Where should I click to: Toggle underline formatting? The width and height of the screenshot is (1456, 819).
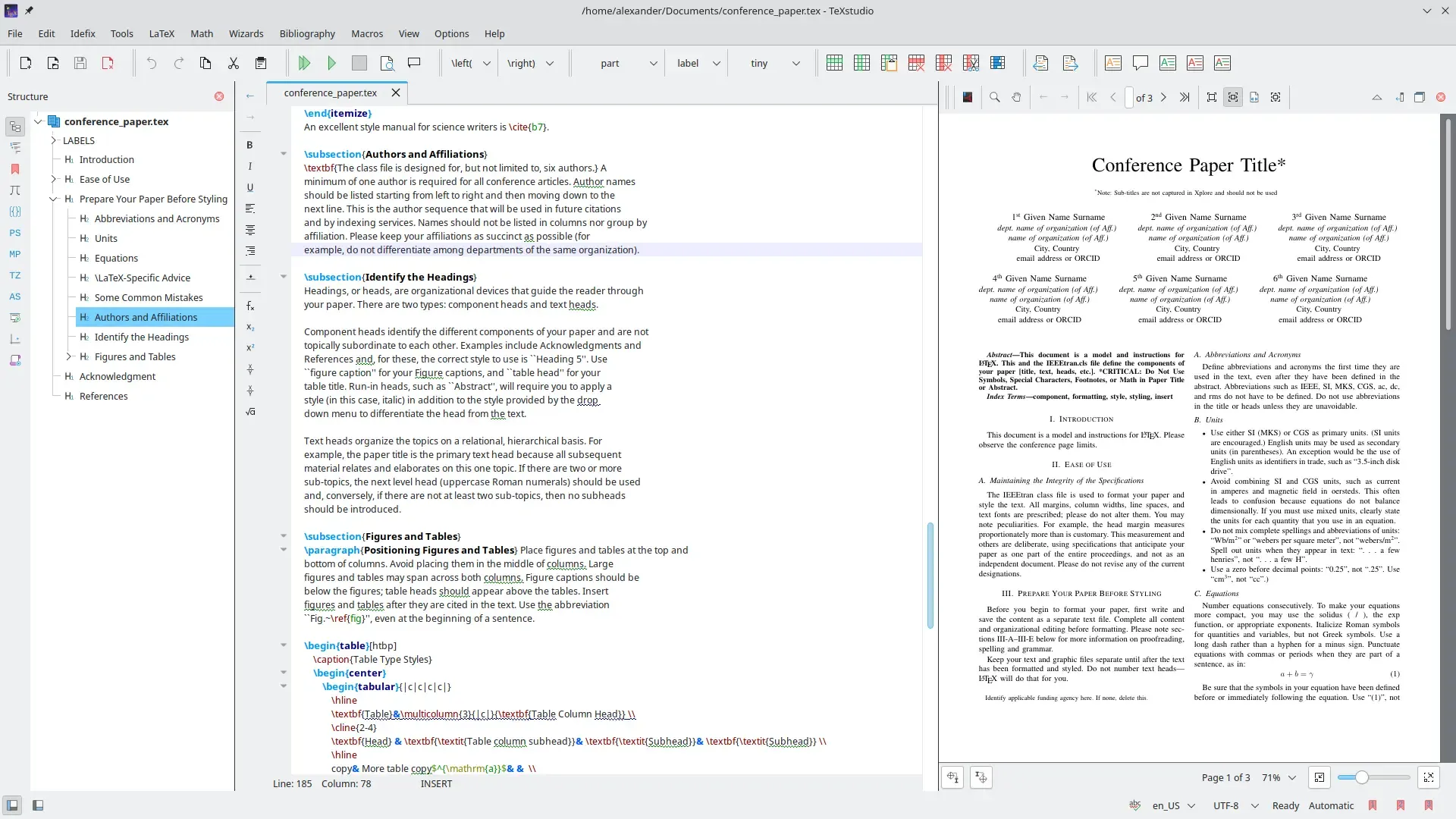coord(250,187)
